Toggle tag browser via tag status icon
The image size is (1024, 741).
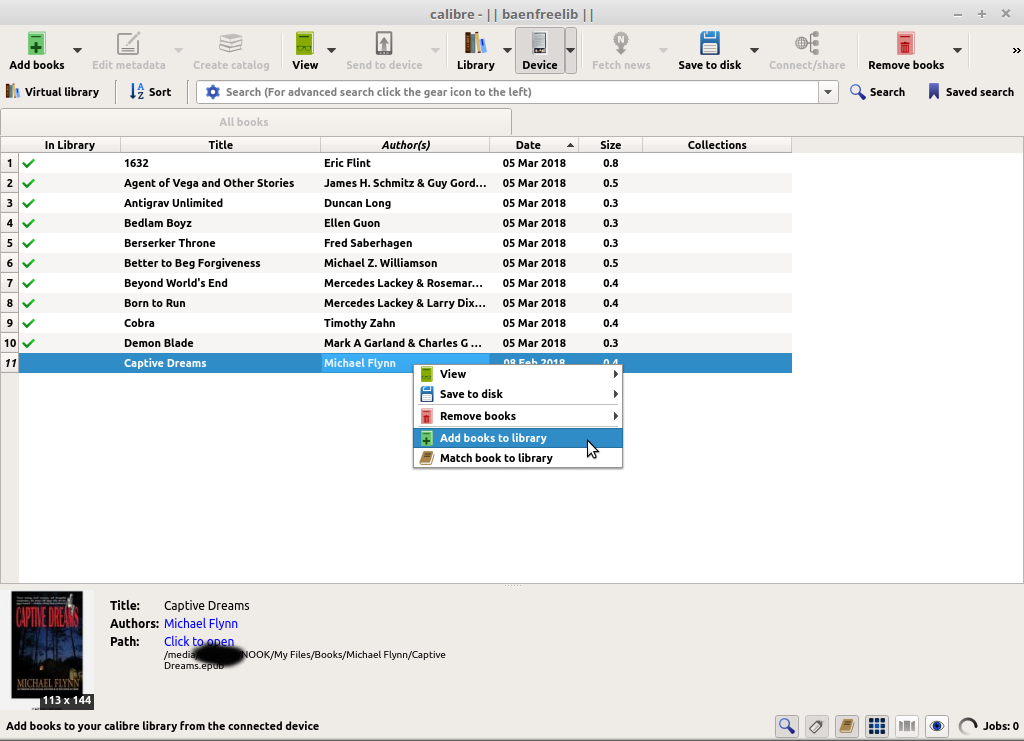tap(815, 726)
